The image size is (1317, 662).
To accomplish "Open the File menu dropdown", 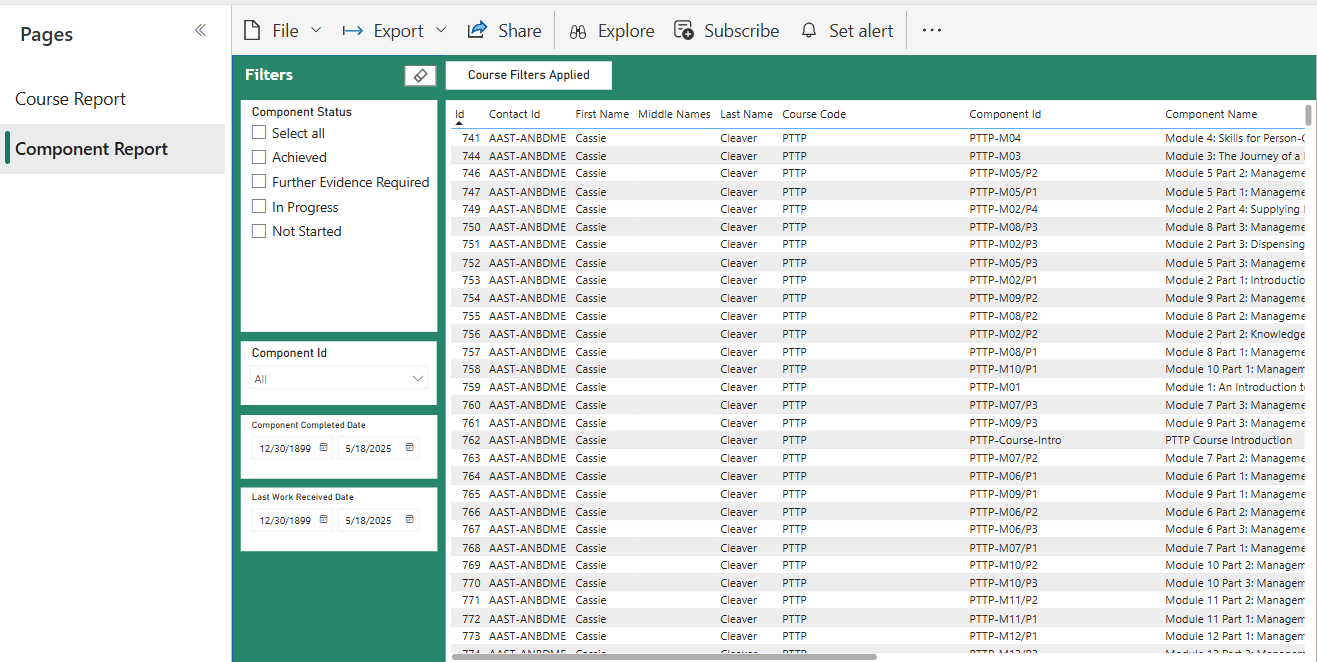I will [283, 31].
